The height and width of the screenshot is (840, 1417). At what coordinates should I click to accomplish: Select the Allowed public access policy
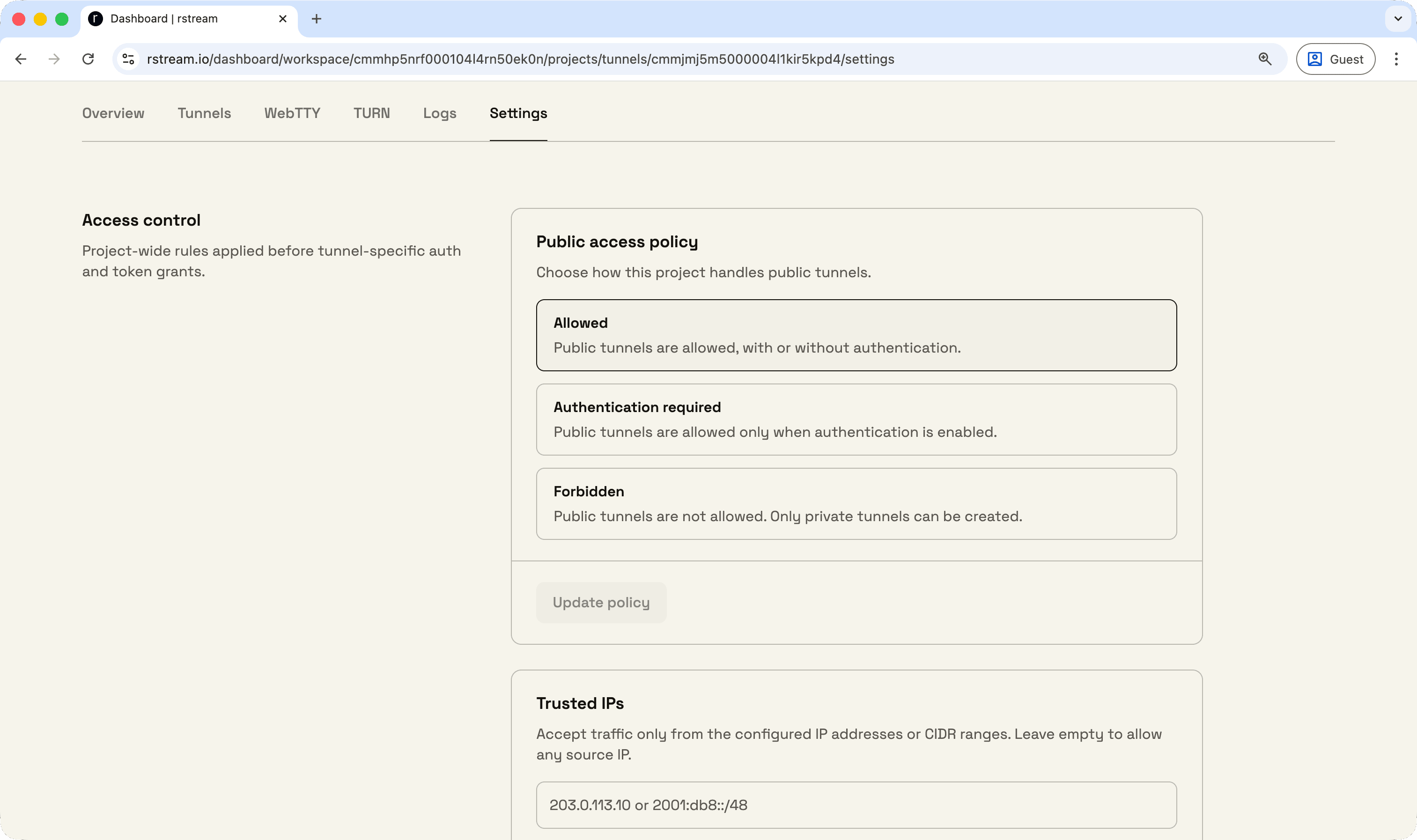[x=856, y=335]
